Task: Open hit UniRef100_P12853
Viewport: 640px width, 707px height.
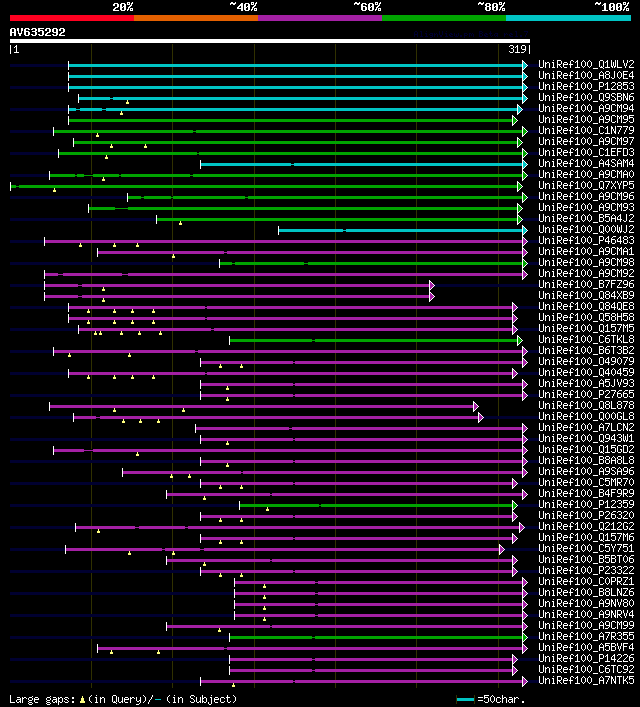Action: 586,87
